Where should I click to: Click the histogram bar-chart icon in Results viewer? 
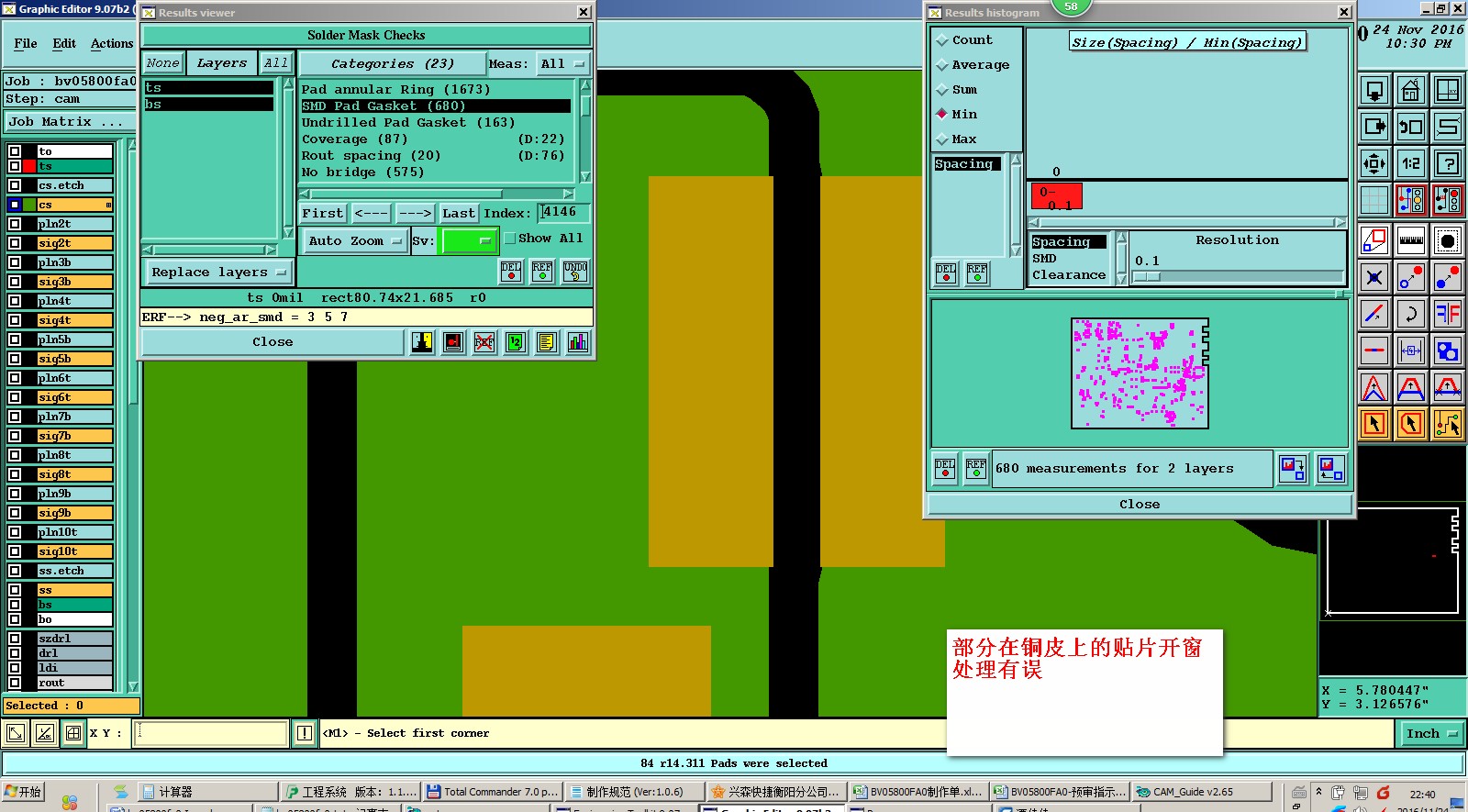(x=577, y=342)
